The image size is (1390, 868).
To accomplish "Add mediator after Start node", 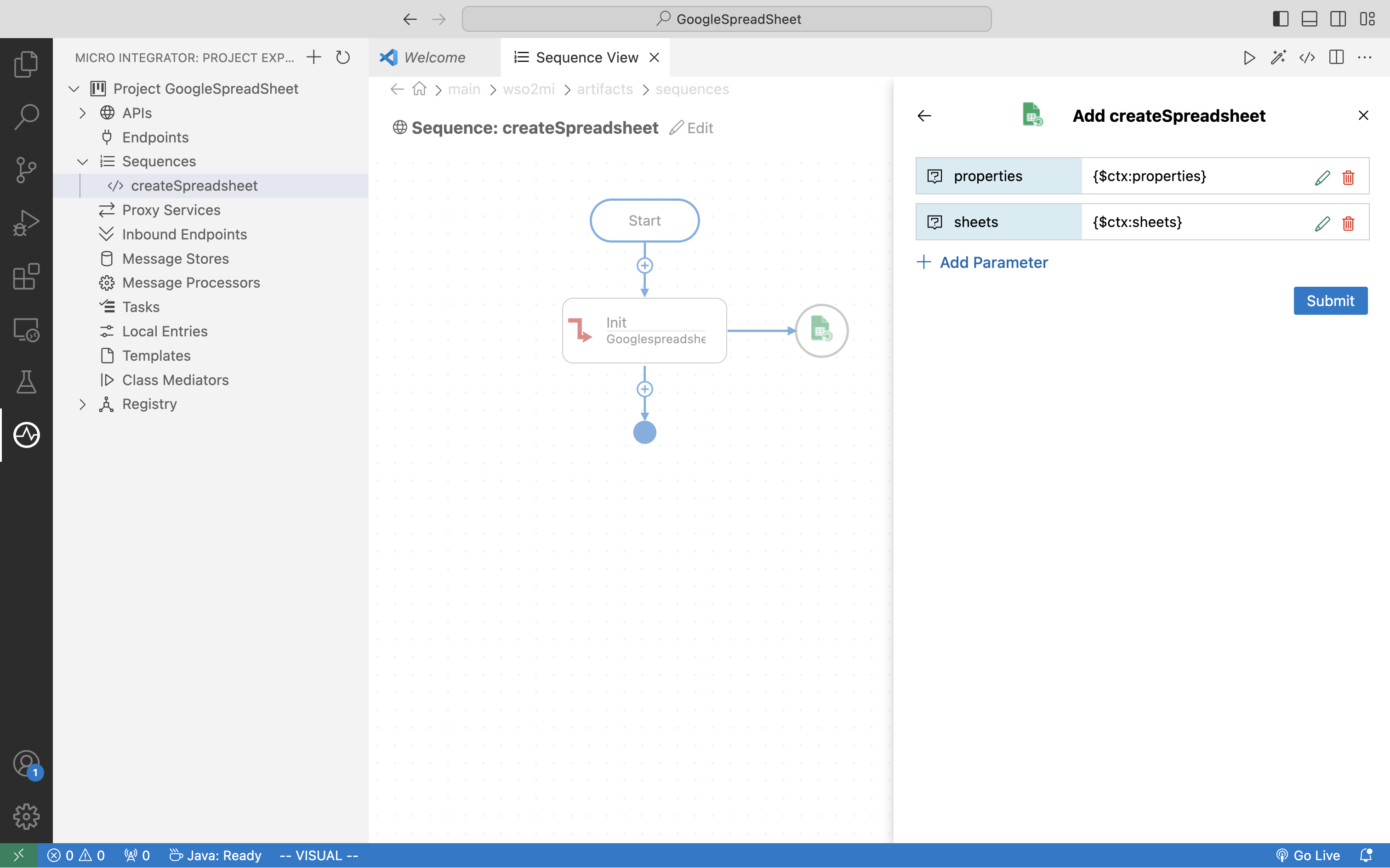I will 645,265.
